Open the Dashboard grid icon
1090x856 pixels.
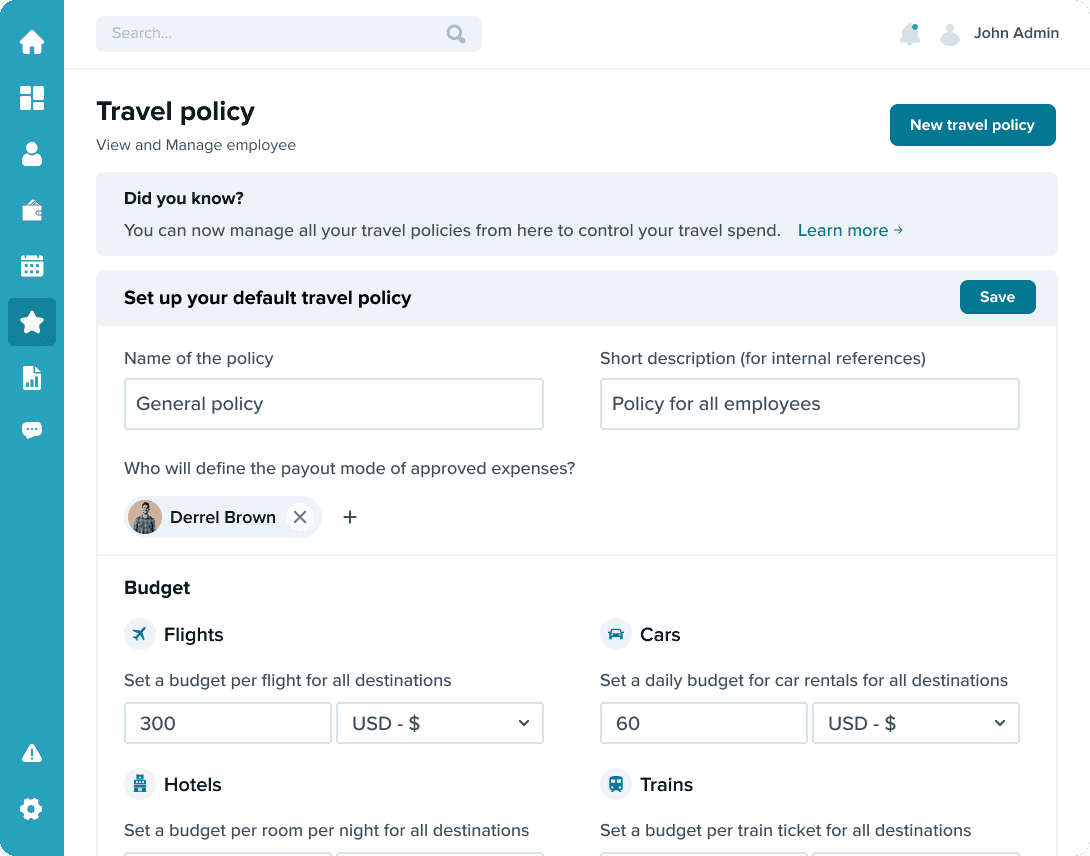pos(32,98)
